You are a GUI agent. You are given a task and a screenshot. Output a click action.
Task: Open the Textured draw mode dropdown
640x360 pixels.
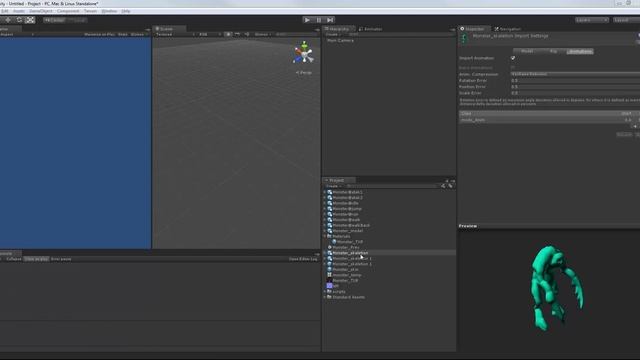point(175,34)
